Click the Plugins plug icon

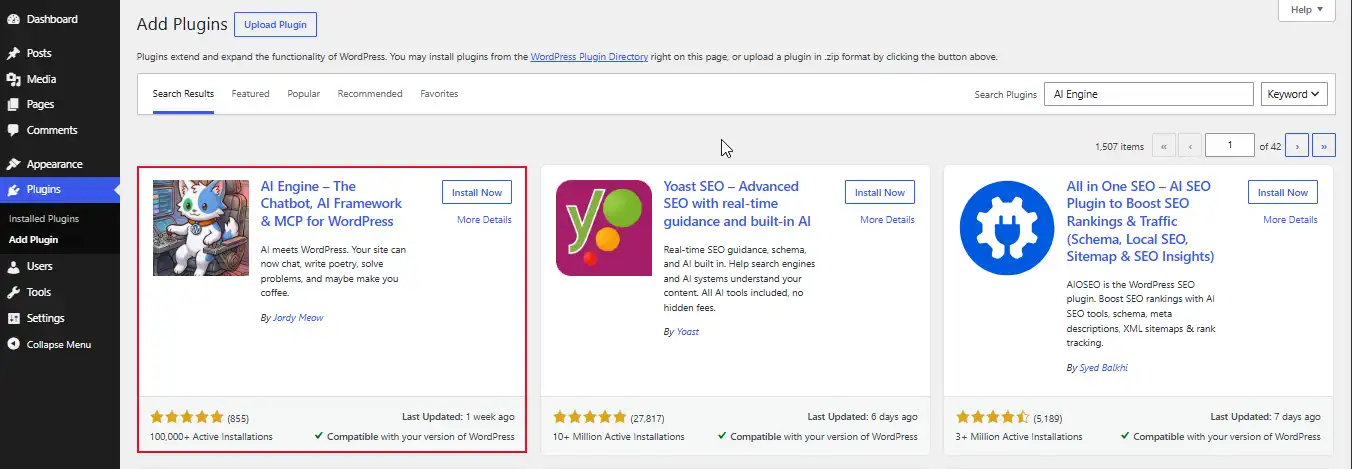(x=13, y=190)
